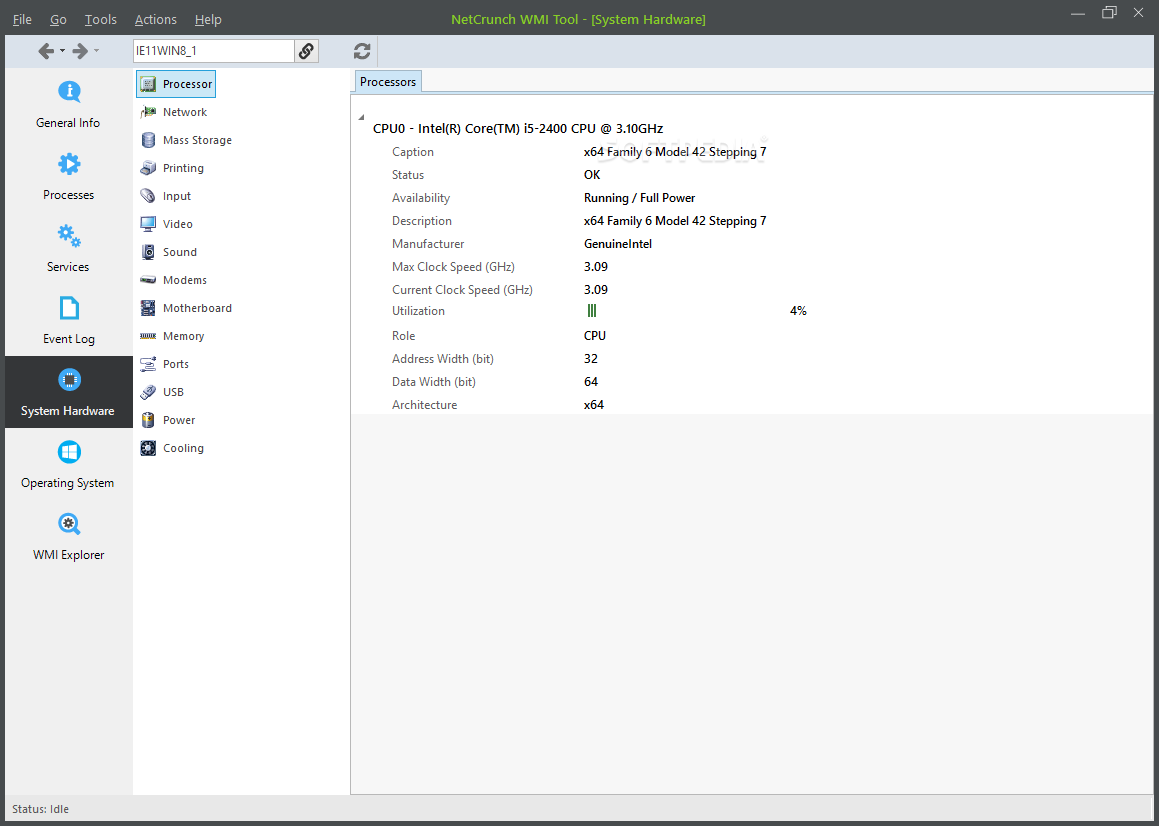Select the Processor hardware category
The image size is (1159, 826).
(x=176, y=84)
